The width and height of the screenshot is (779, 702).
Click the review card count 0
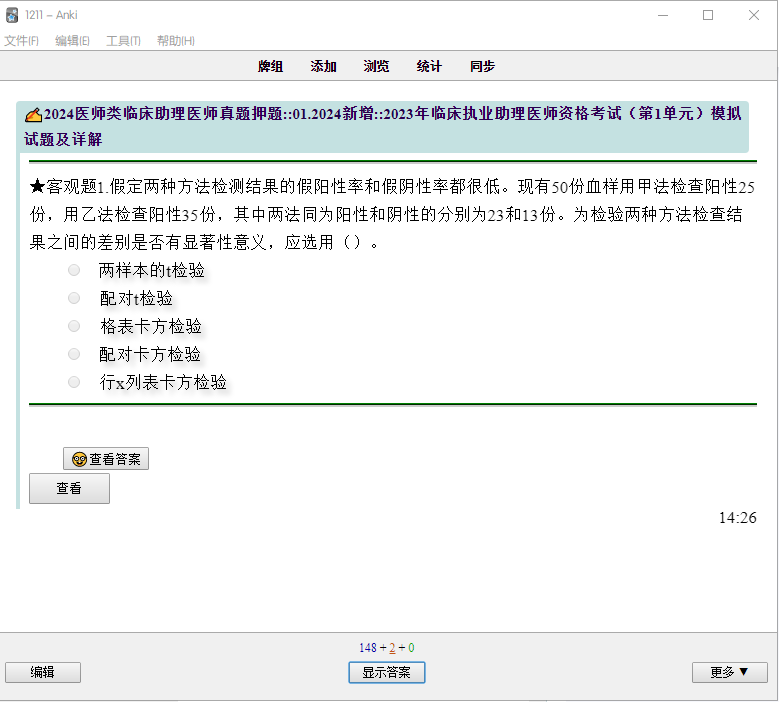pos(411,647)
